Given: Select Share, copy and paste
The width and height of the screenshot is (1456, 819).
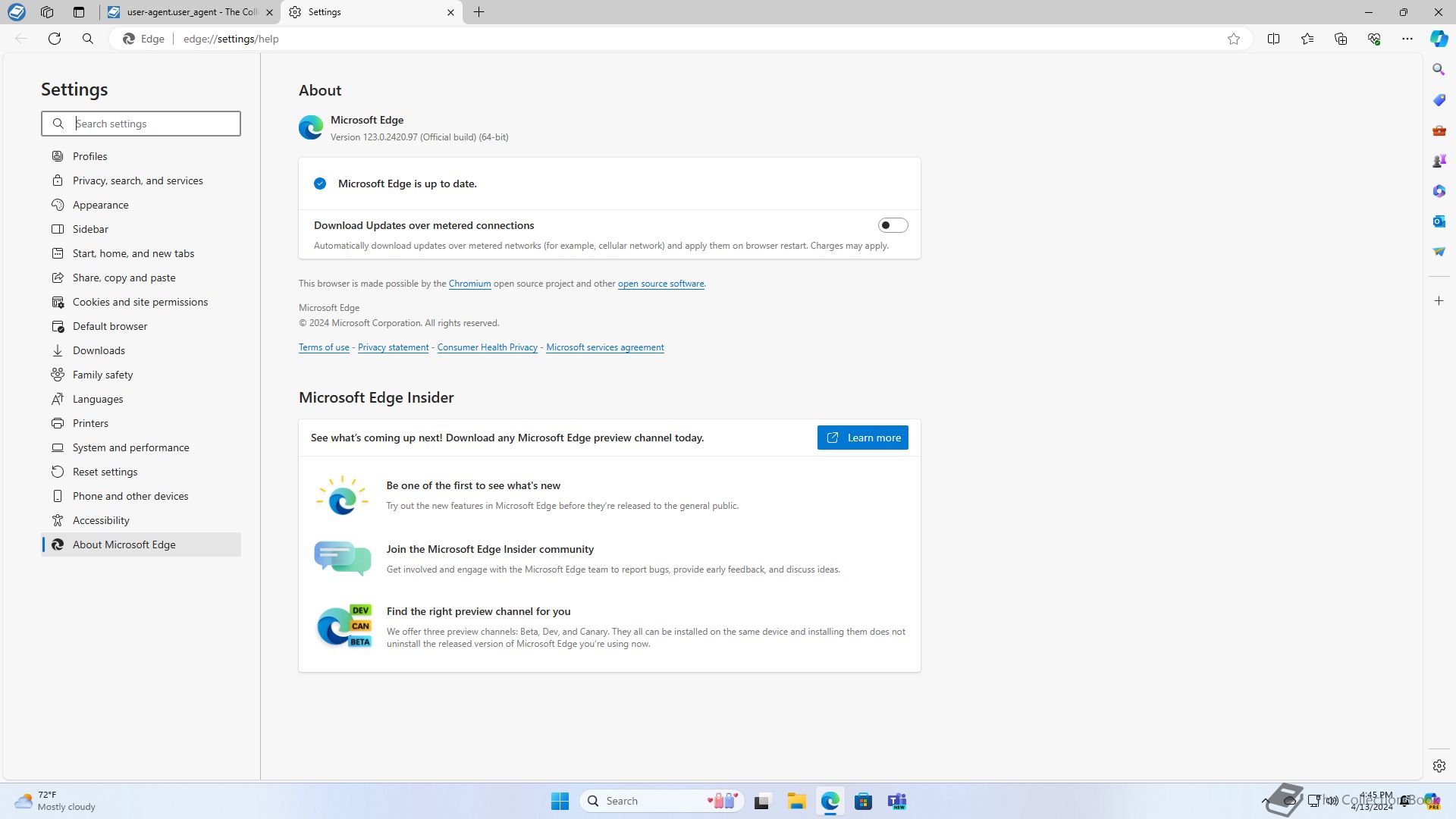Looking at the screenshot, I should click(x=141, y=278).
